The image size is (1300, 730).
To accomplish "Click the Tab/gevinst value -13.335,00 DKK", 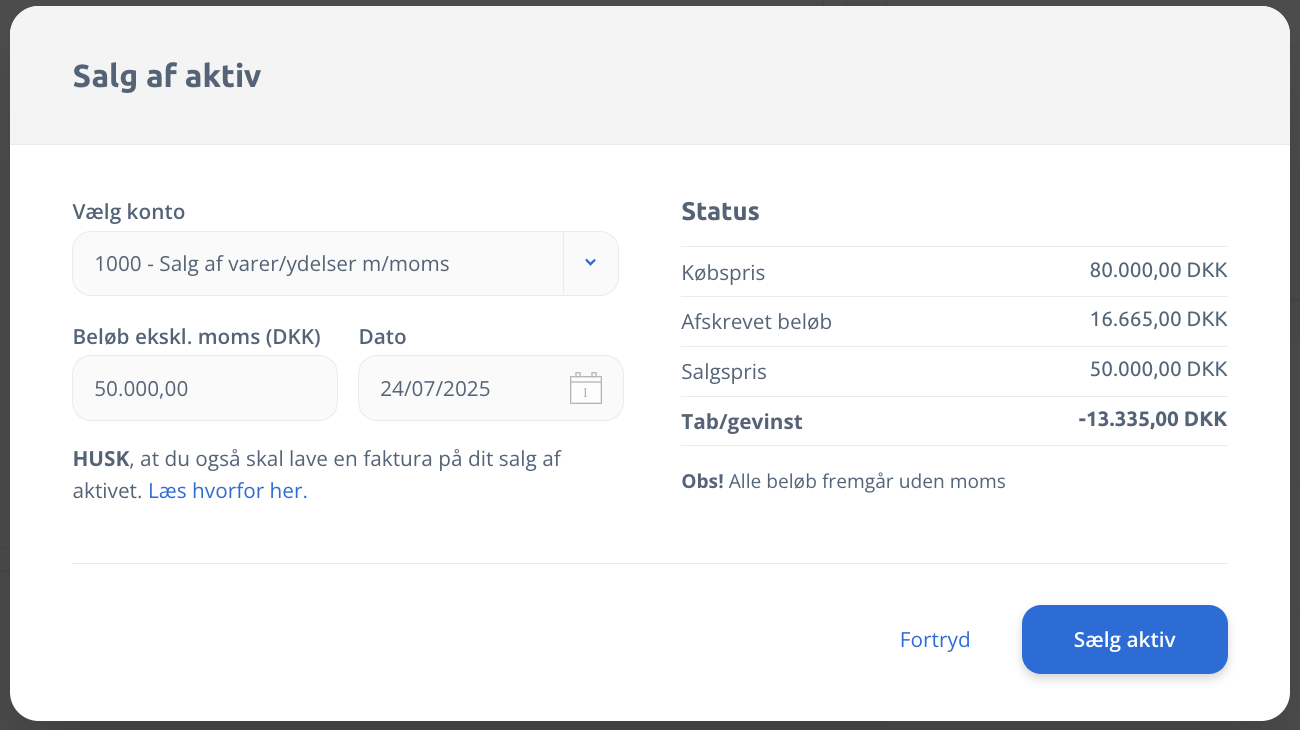I will click(1153, 419).
